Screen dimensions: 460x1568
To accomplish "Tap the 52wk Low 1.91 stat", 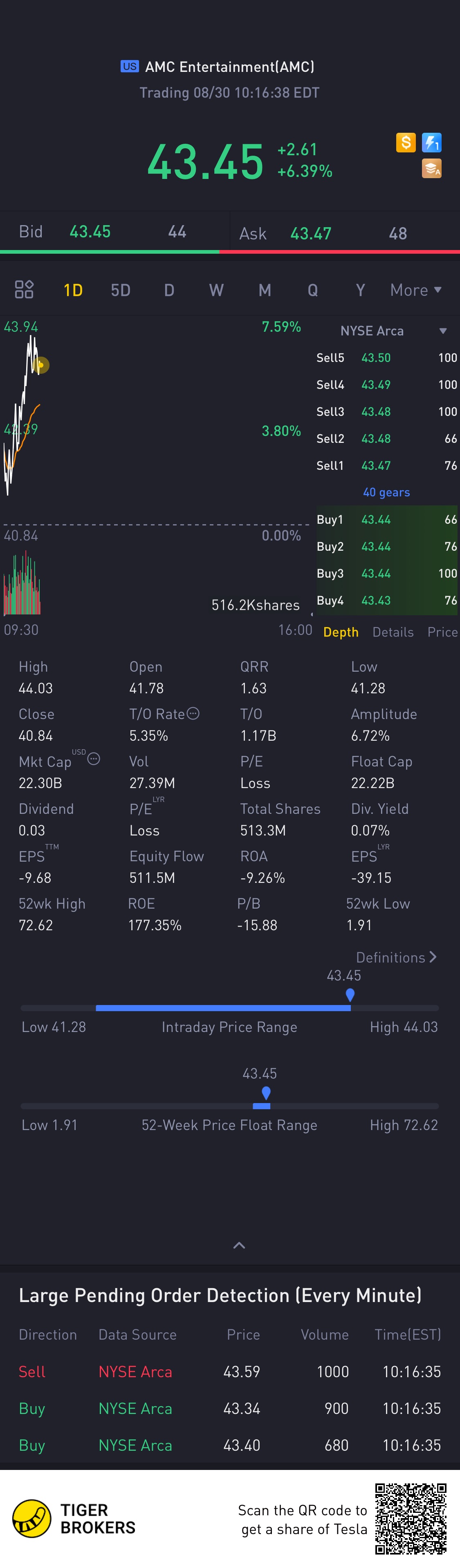I will pos(378,914).
